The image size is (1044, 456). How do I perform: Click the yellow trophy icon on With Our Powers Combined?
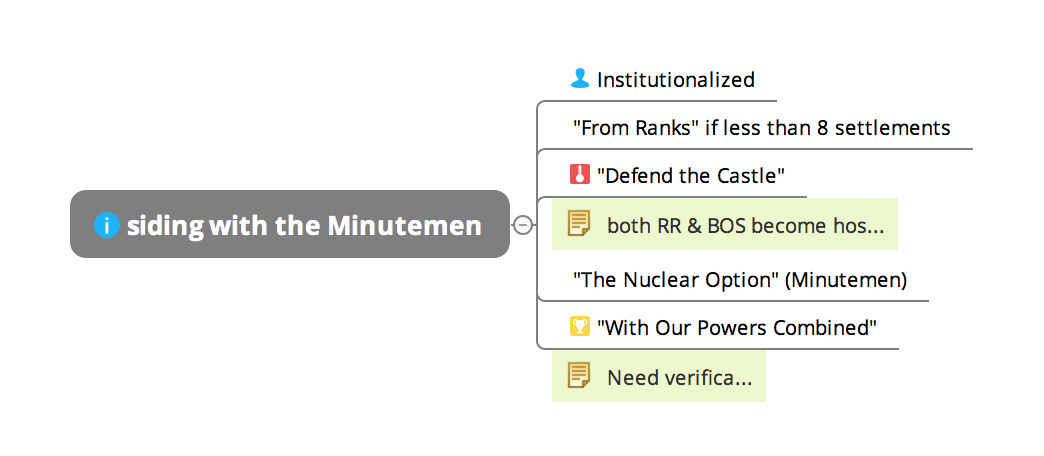tap(579, 326)
